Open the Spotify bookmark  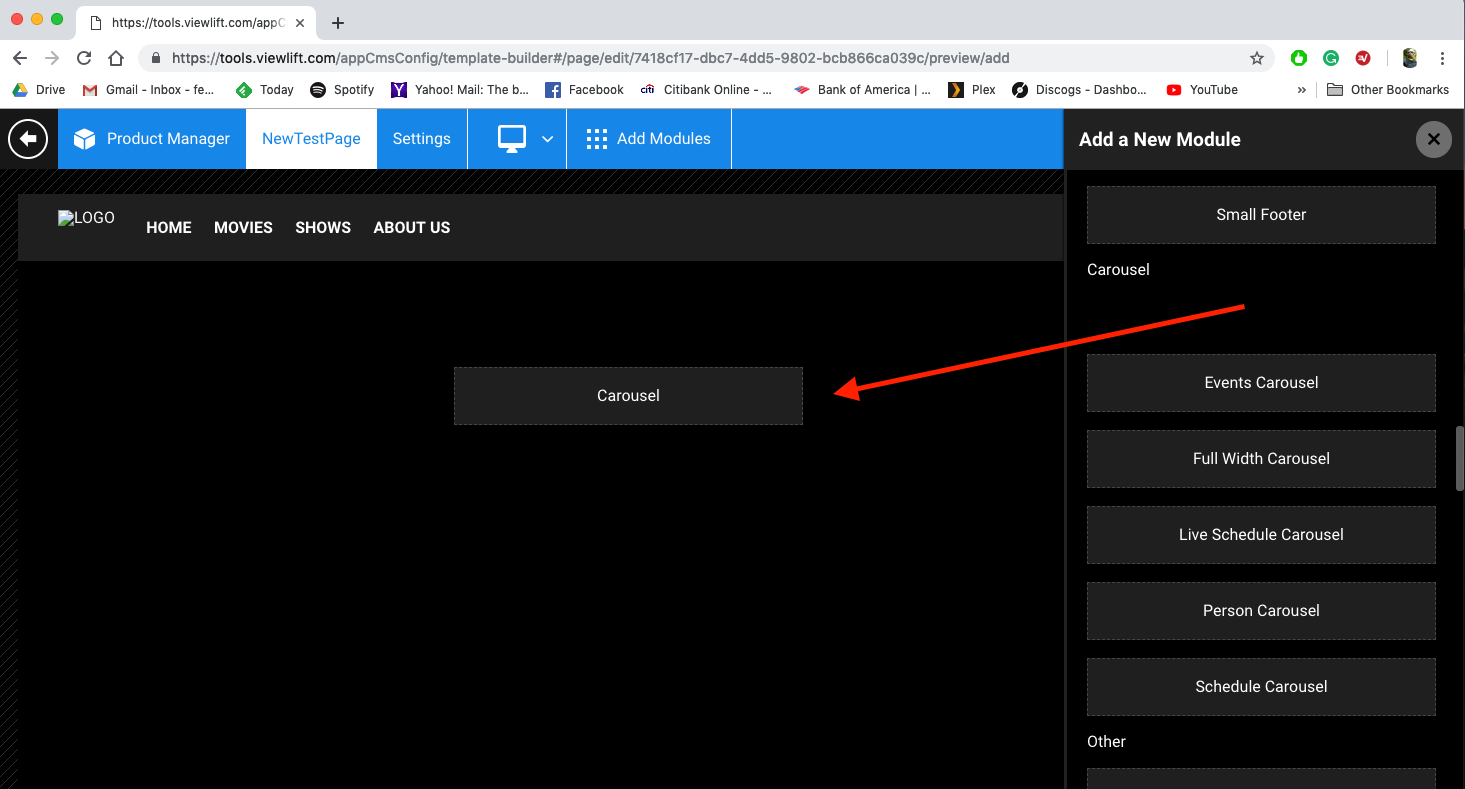pyautogui.click(x=342, y=90)
